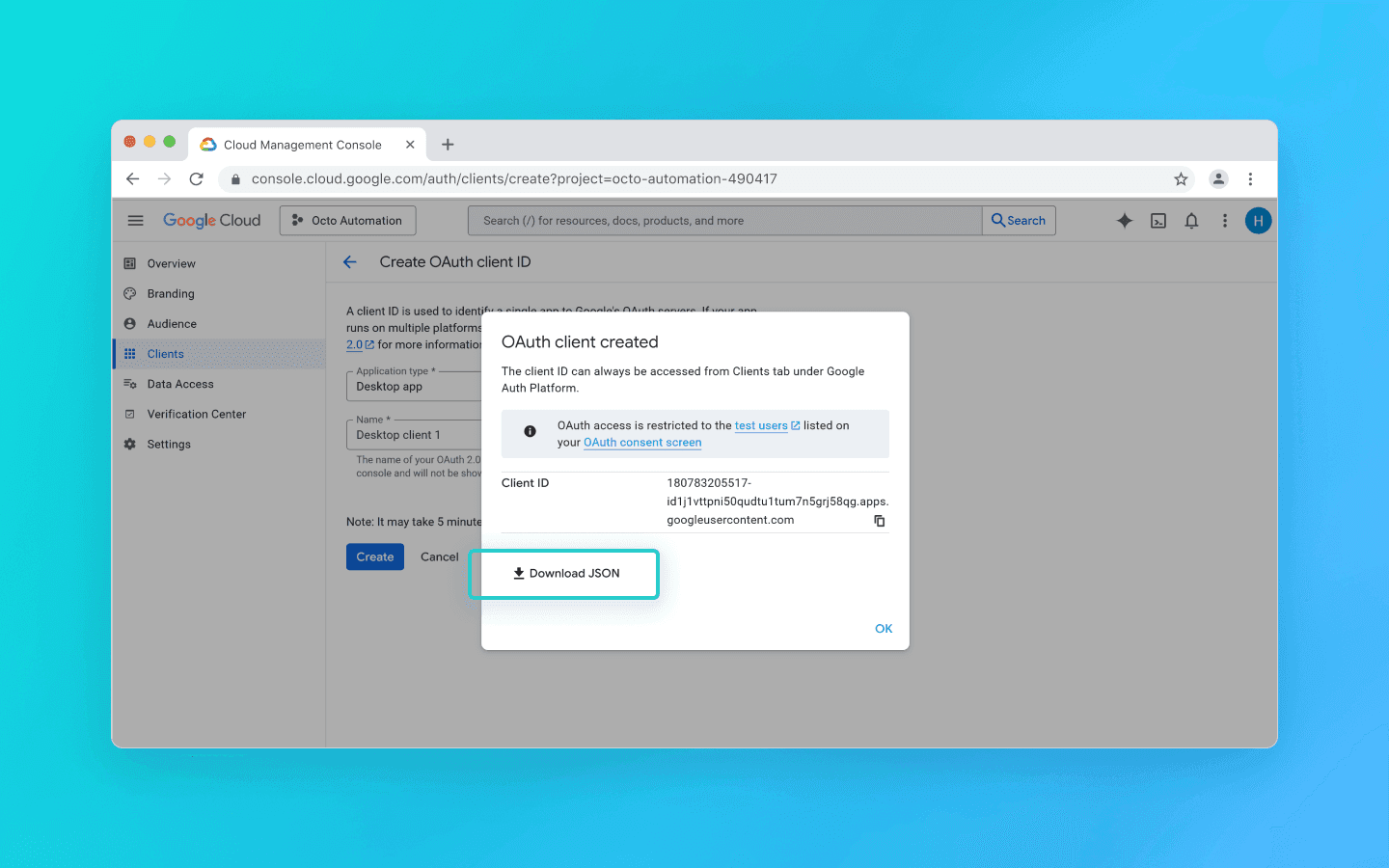Click the address bar URL
1389x868 pixels.
pyautogui.click(x=514, y=178)
